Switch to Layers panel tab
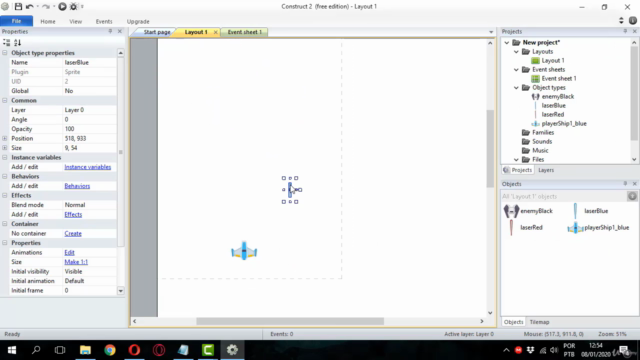This screenshot has height=360, width=640. point(546,170)
